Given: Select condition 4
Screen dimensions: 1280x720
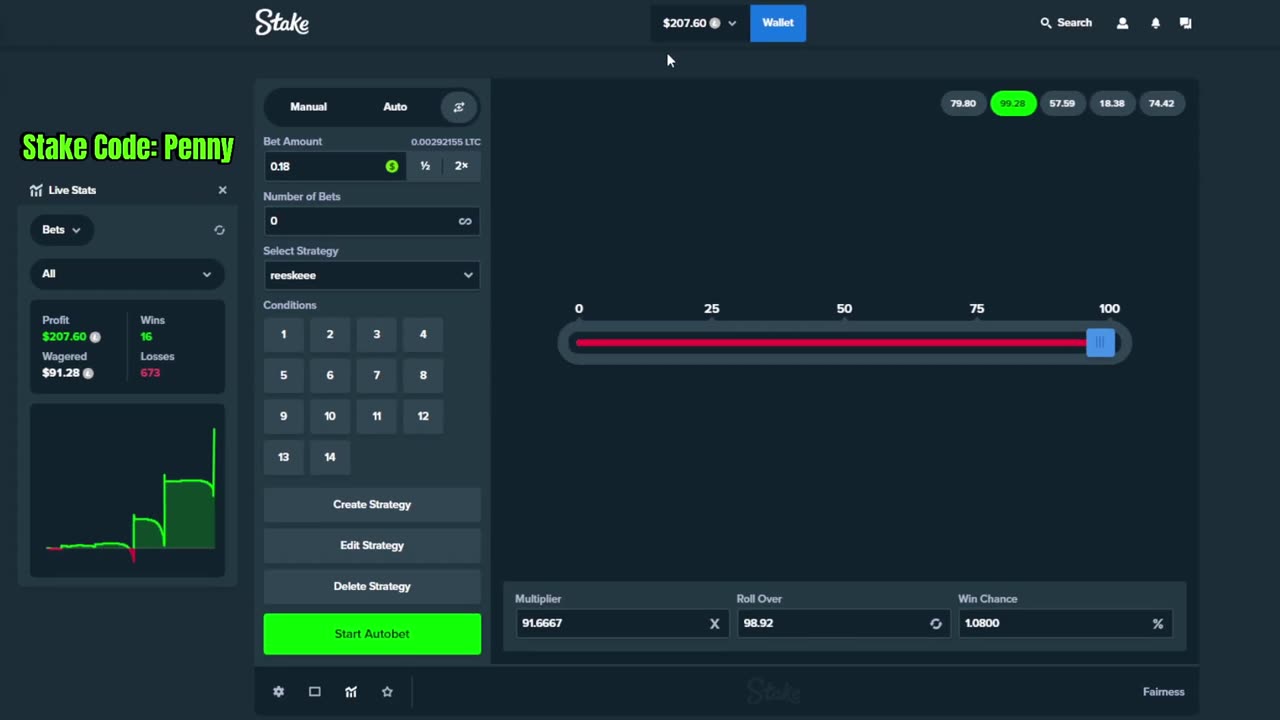Looking at the screenshot, I should coord(423,335).
